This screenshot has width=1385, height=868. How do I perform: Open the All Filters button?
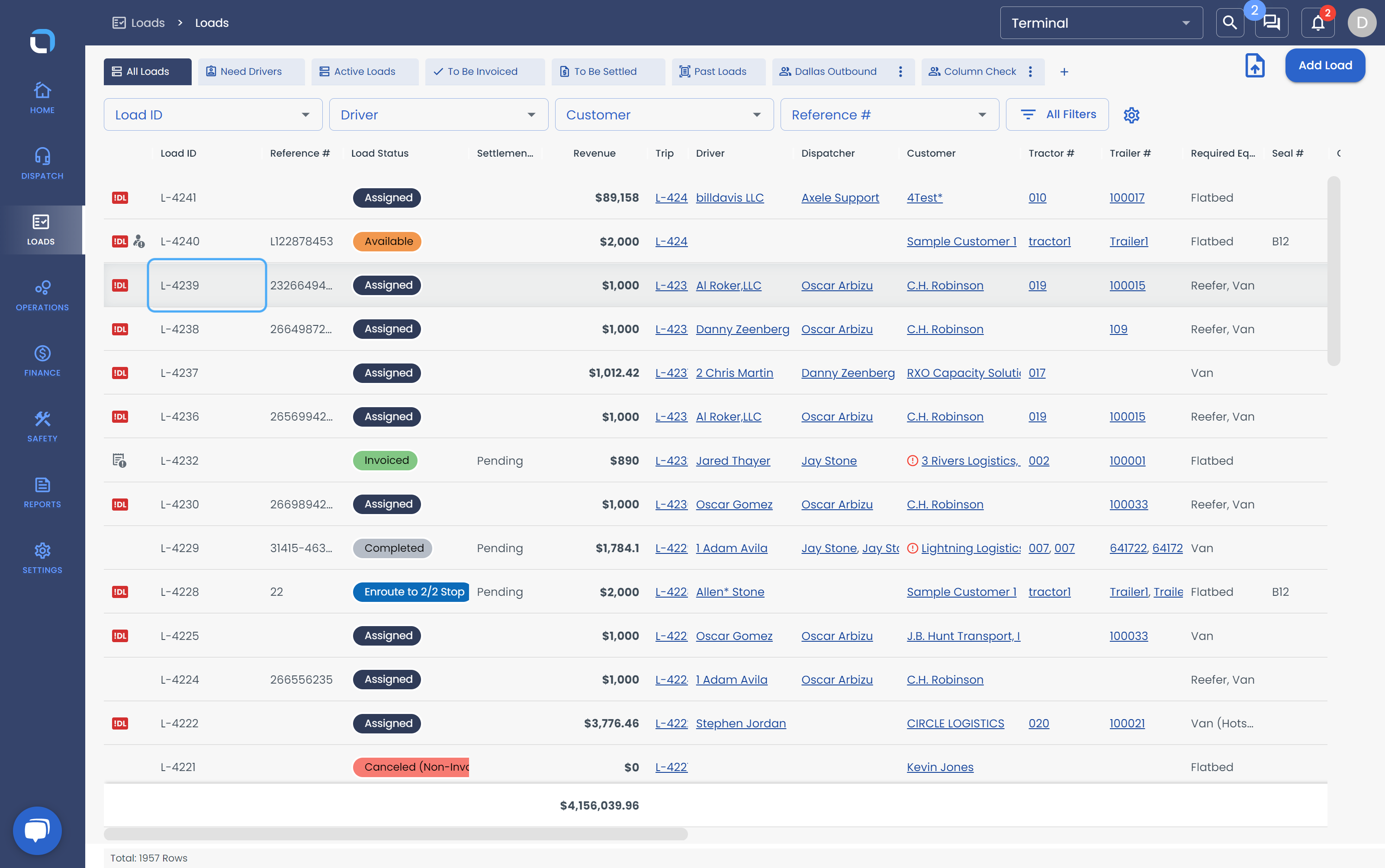1057,115
